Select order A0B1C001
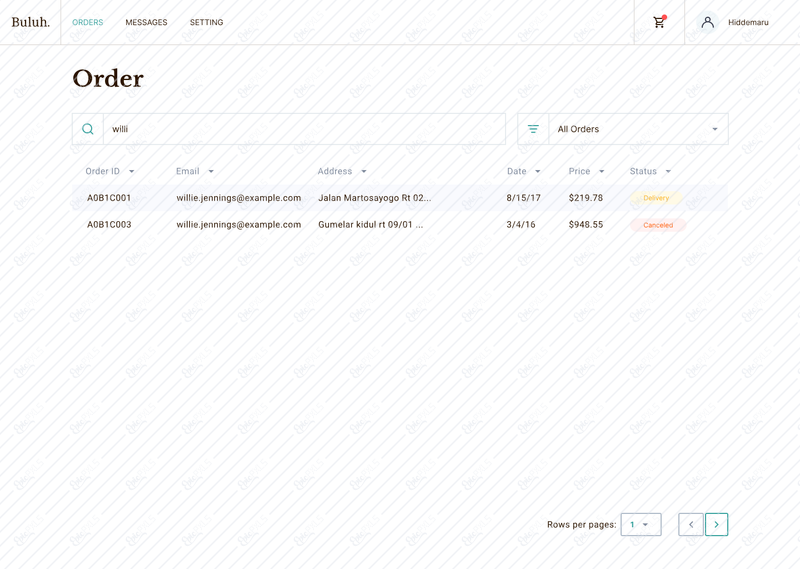 [109, 197]
